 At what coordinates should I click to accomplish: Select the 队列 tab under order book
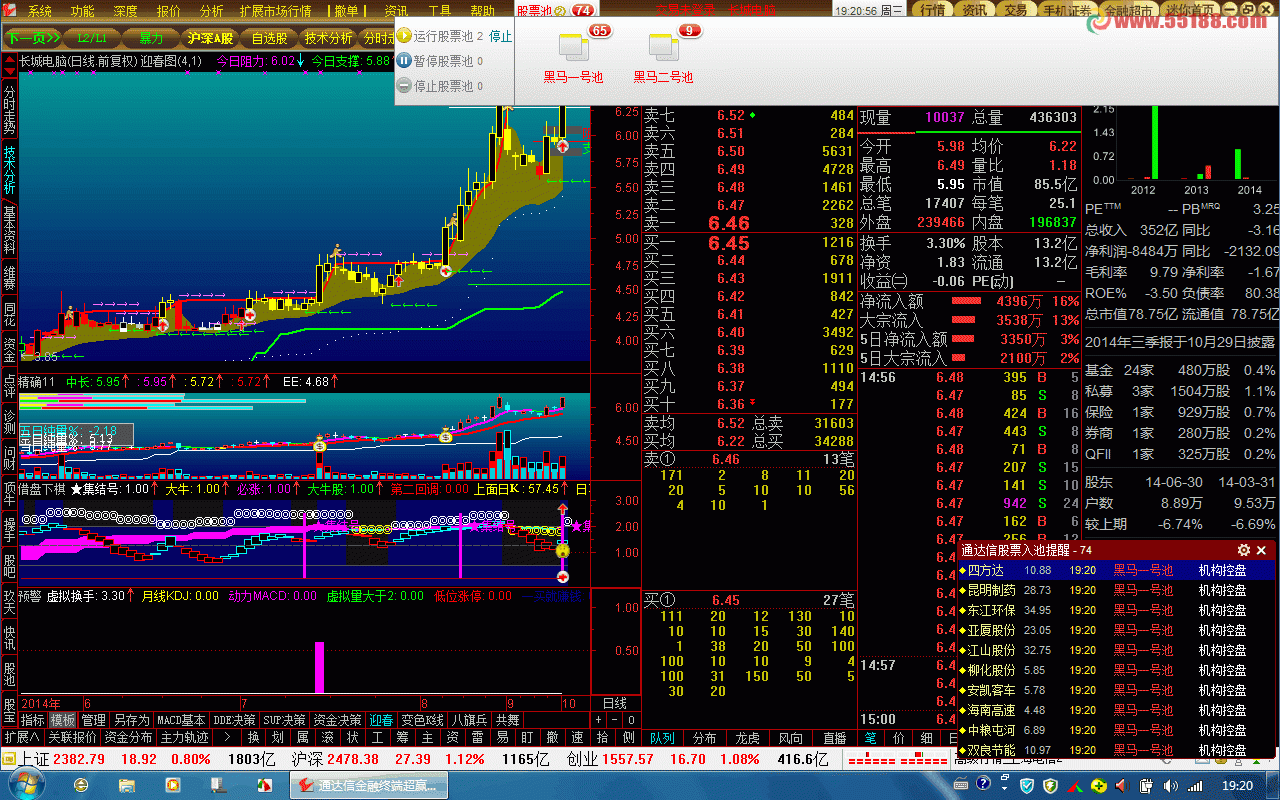click(x=662, y=738)
